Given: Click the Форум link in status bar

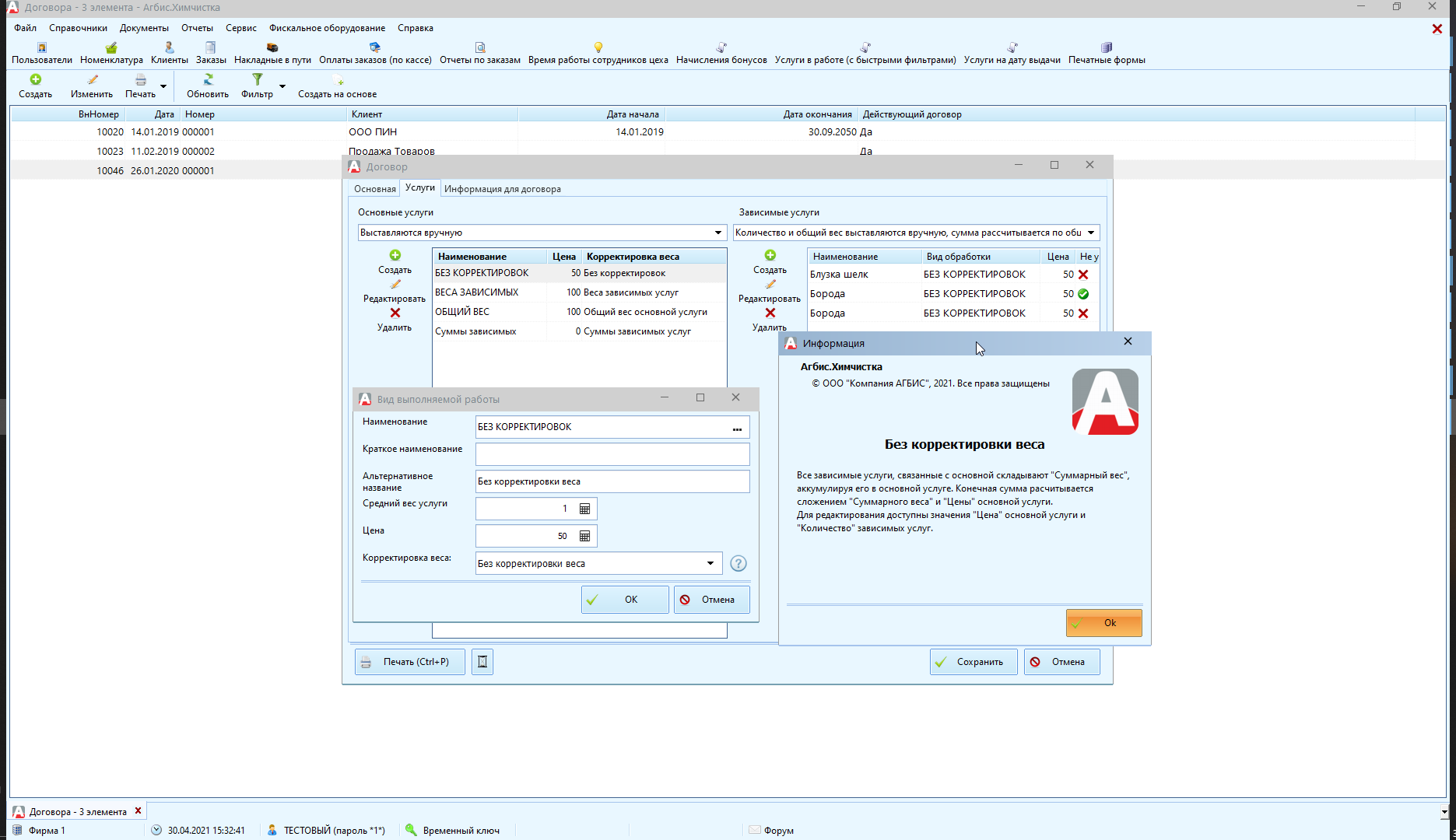Looking at the screenshot, I should 771,831.
